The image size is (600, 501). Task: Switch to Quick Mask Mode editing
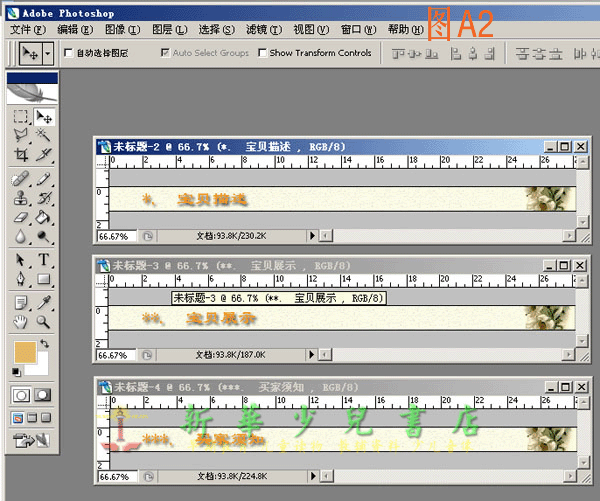coord(42,395)
